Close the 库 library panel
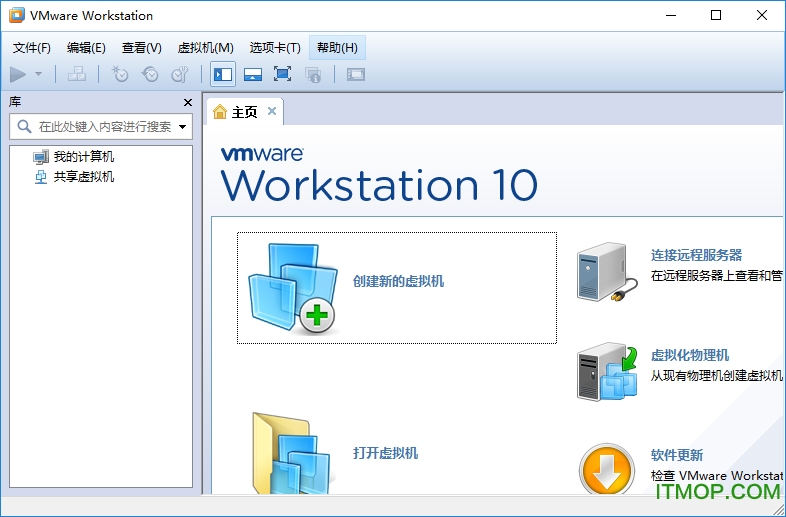Viewport: 786px width, 517px height. click(188, 102)
